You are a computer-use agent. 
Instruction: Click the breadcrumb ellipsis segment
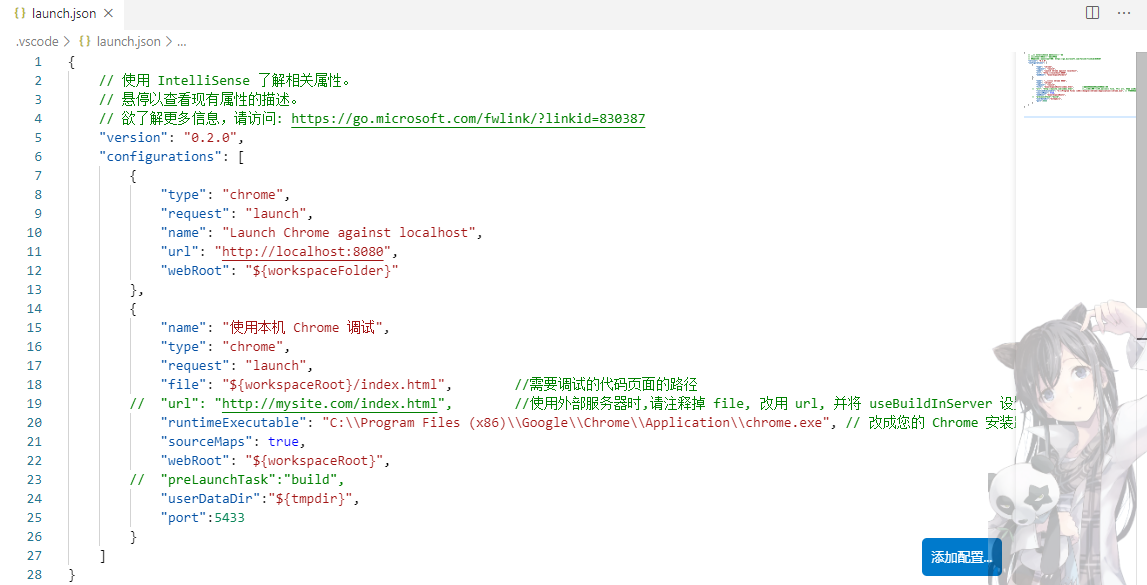181,42
